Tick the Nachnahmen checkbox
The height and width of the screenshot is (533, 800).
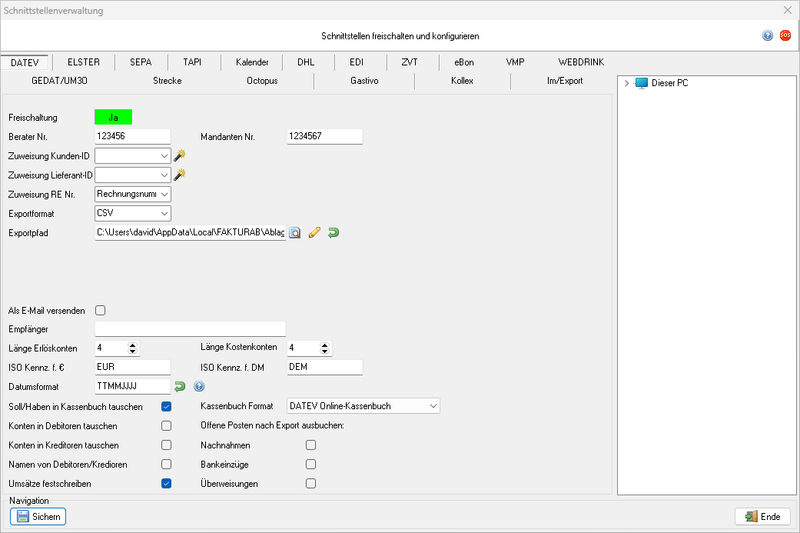(x=311, y=445)
